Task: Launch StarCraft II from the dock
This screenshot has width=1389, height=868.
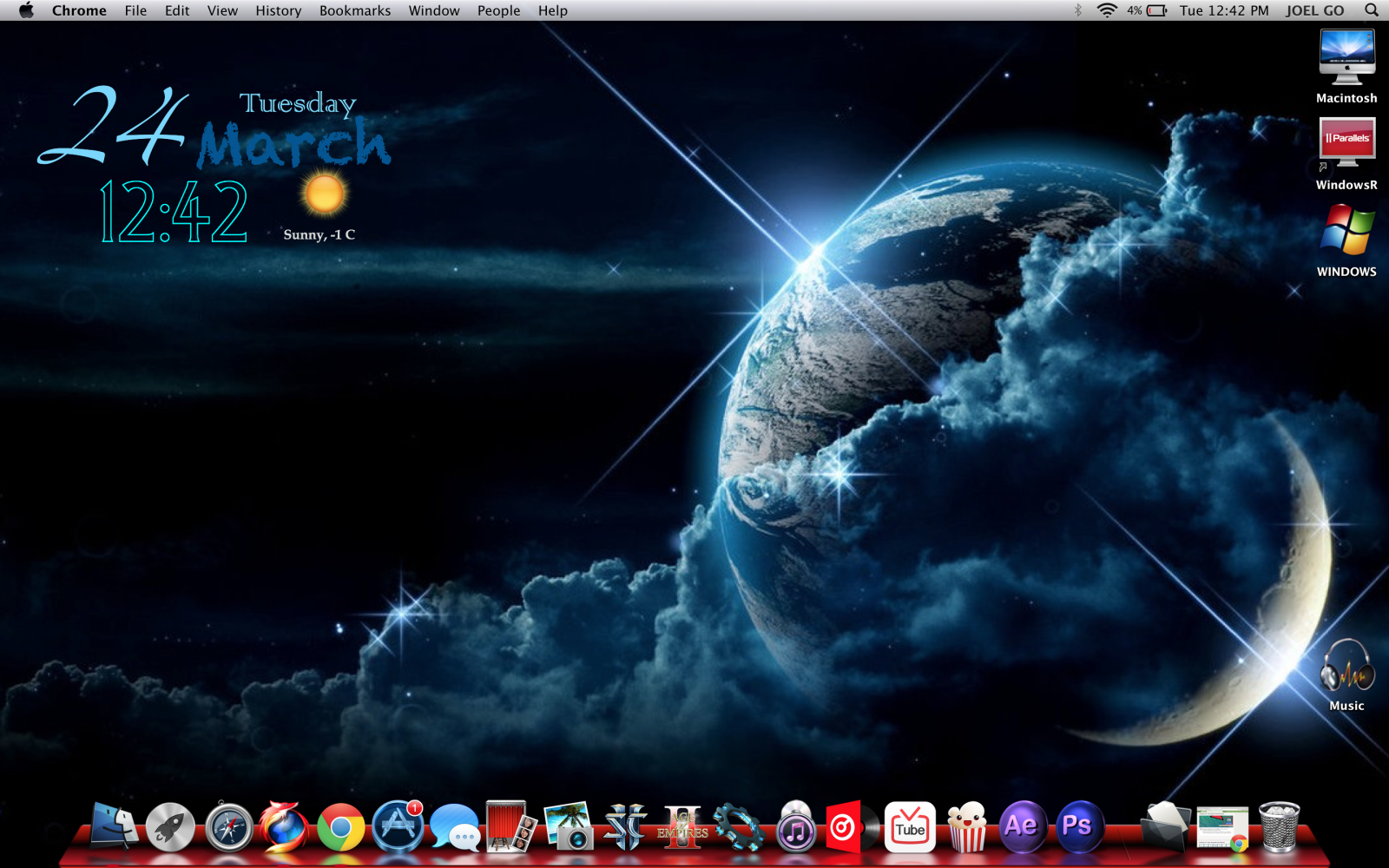Action: pyautogui.click(x=625, y=825)
